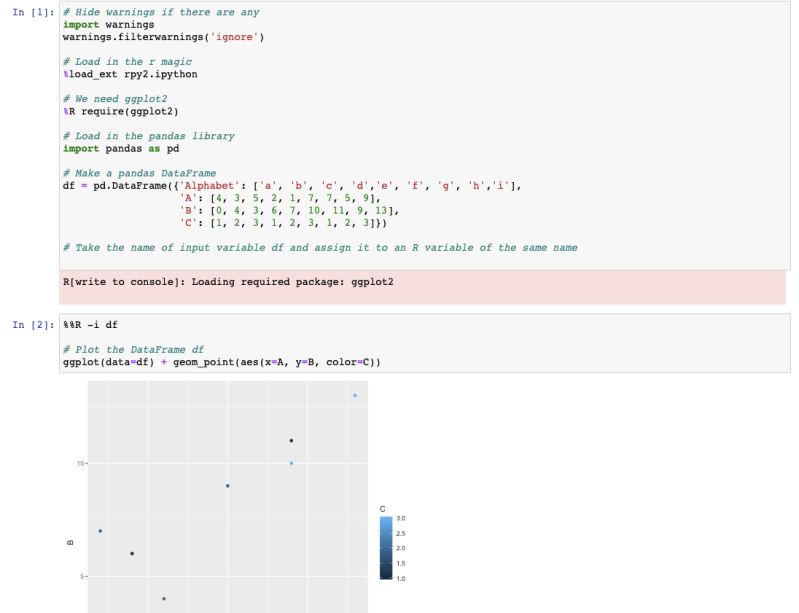Image resolution: width=799 pixels, height=613 pixels.
Task: Click the dark point at B=11
Action: [291, 441]
